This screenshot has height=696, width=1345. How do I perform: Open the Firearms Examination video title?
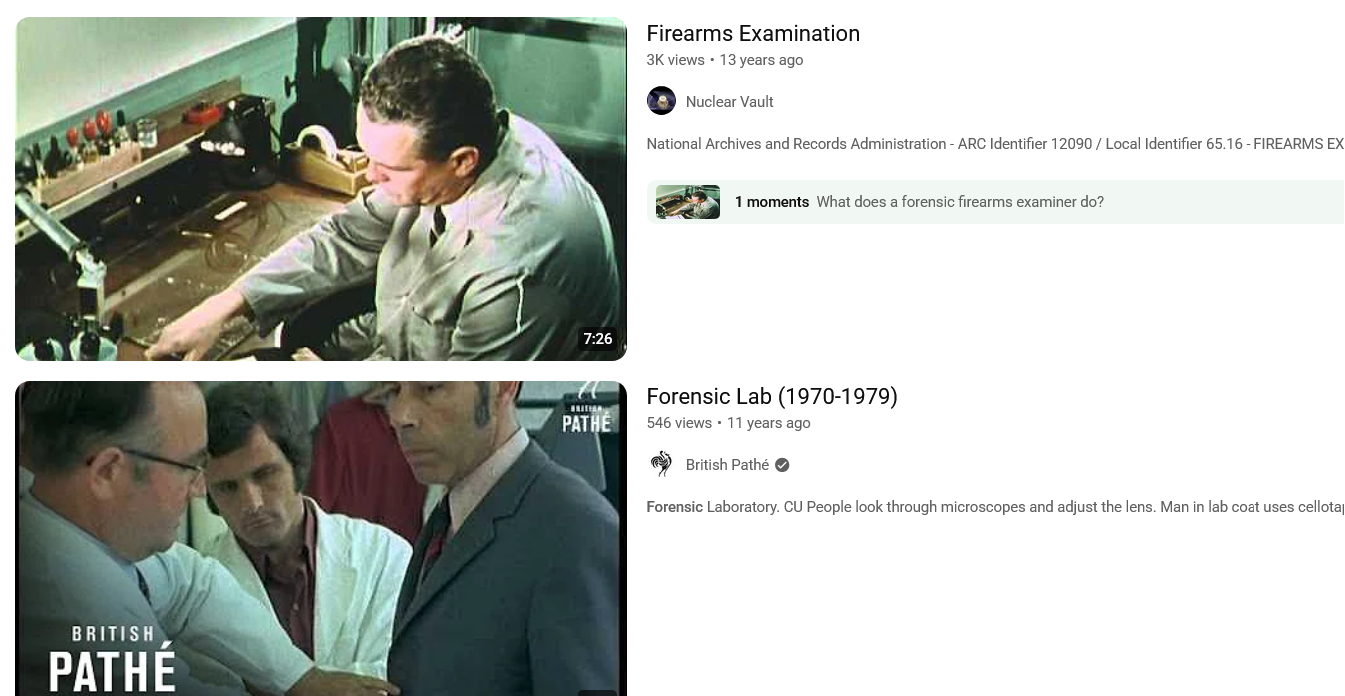pos(753,33)
